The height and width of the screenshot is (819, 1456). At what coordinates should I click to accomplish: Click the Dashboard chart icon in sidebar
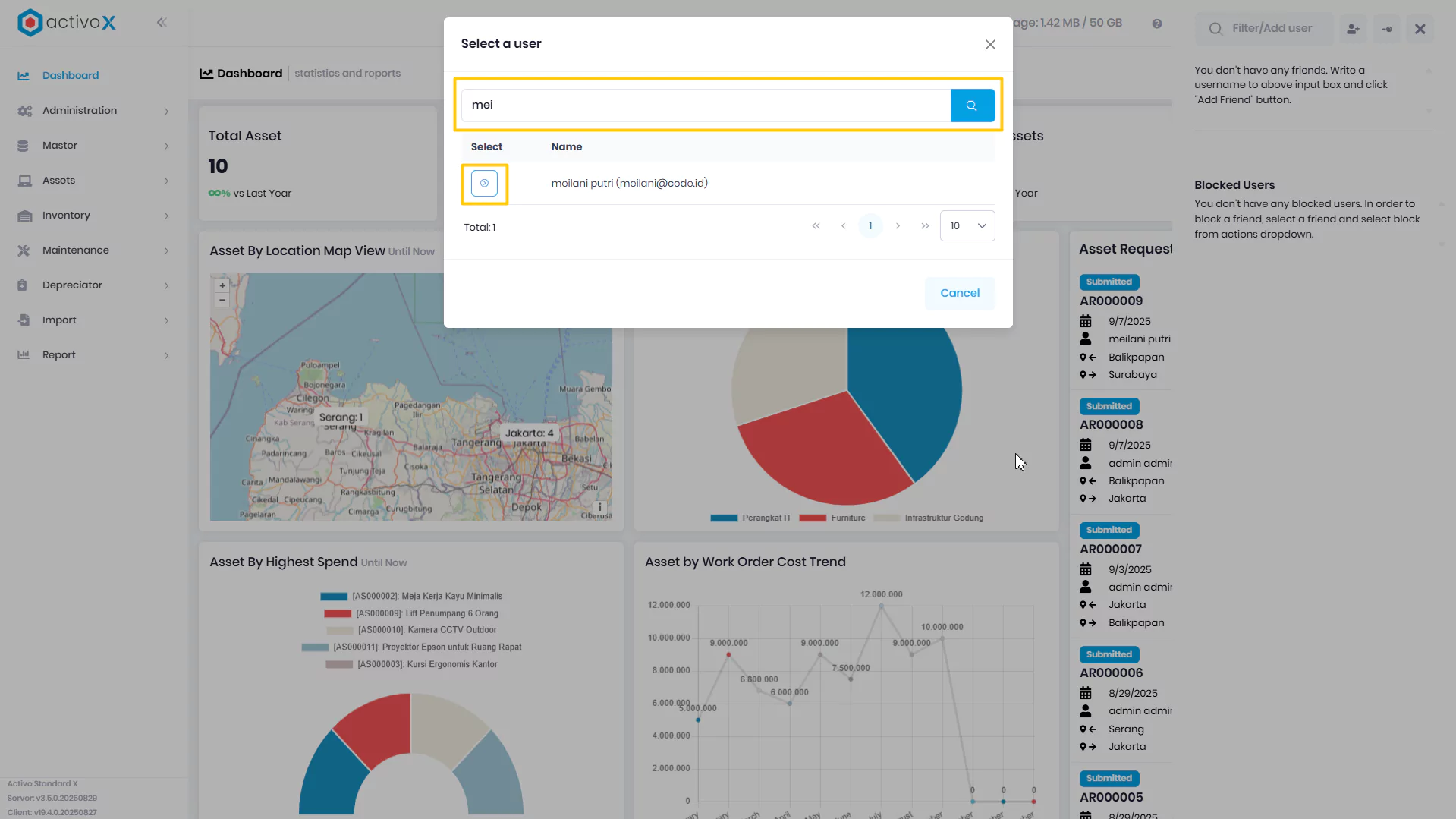click(24, 76)
